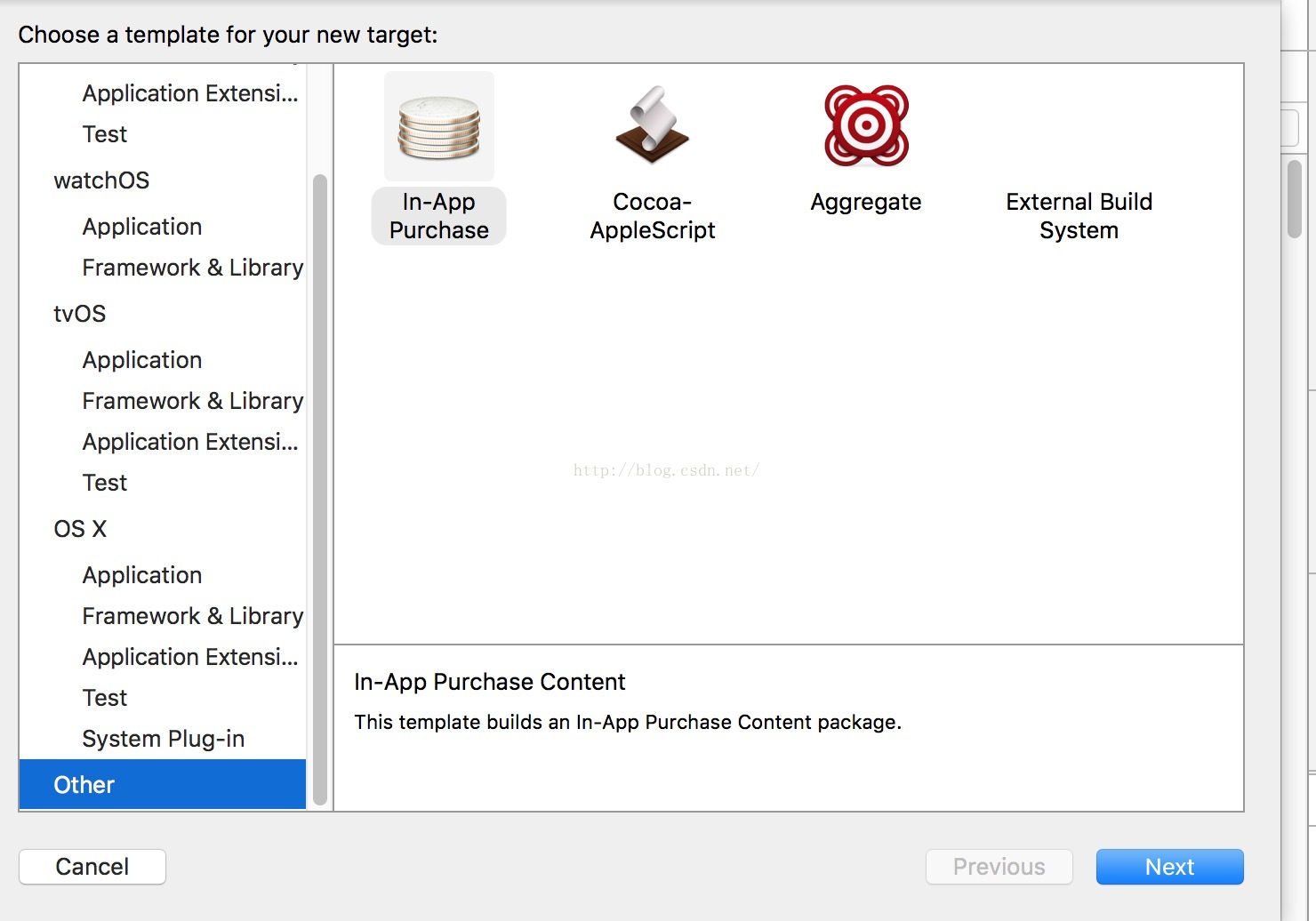
Task: Click the Cancel button
Action: pyautogui.click(x=92, y=867)
